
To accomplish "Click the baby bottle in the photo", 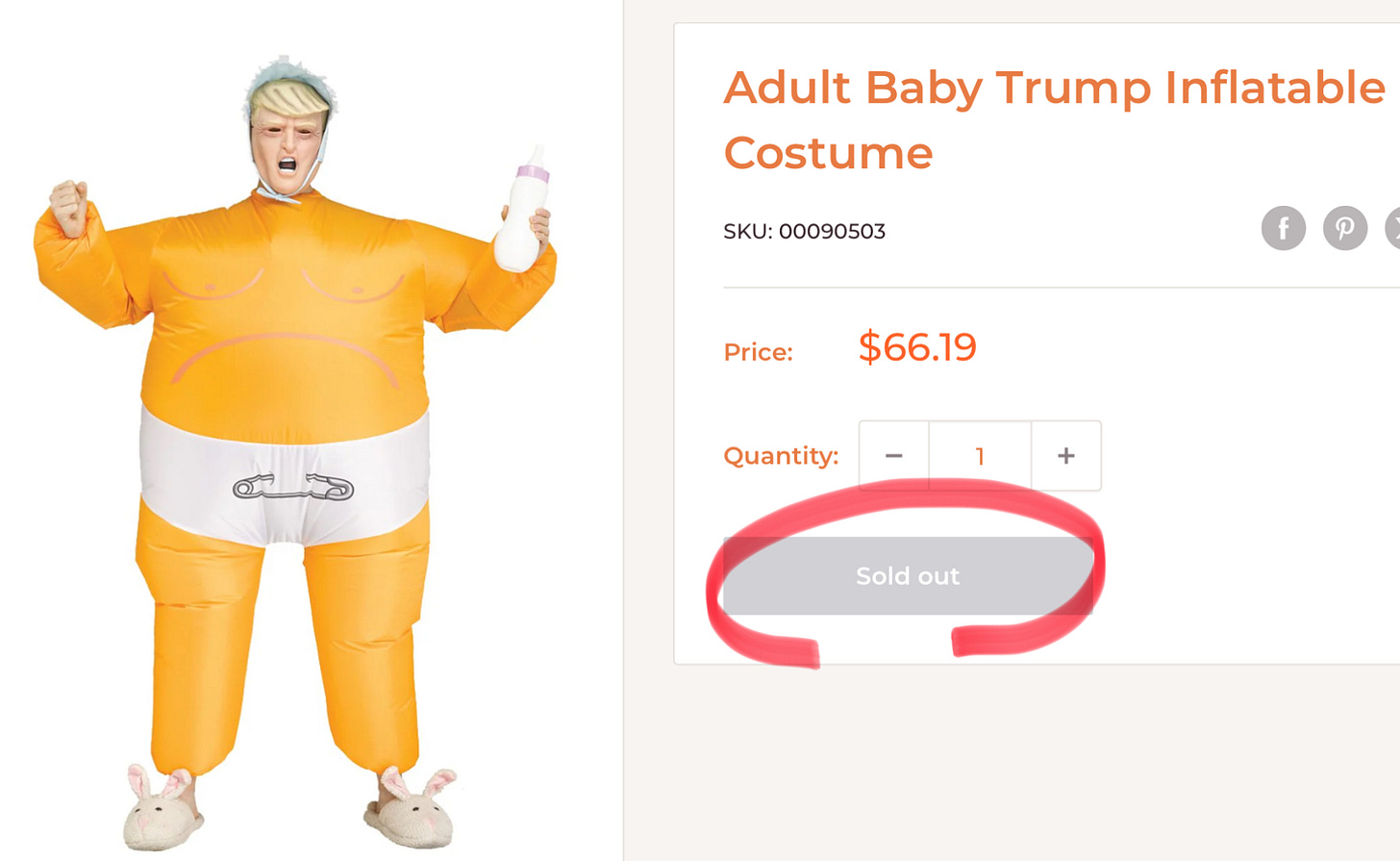I will (x=521, y=208).
